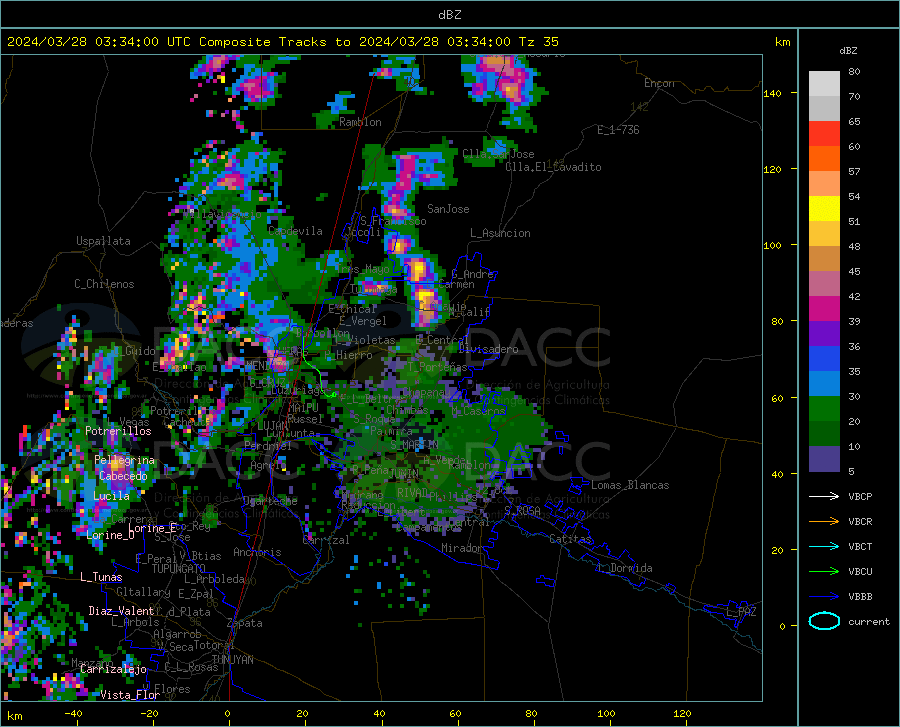Select the light gray 70–80 dBZ swatch
The width and height of the screenshot is (900, 727).
click(824, 84)
